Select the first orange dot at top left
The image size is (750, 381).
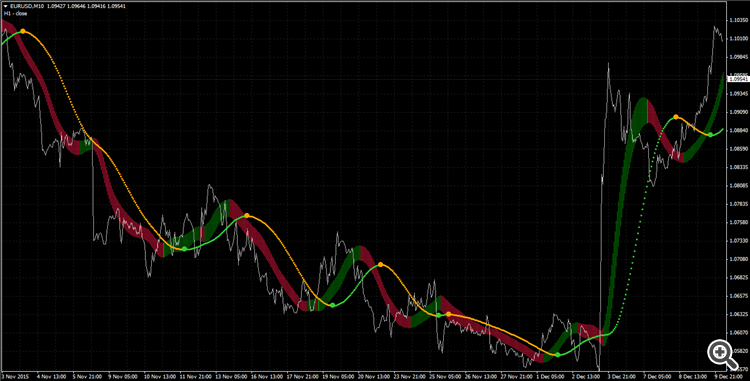click(x=22, y=31)
